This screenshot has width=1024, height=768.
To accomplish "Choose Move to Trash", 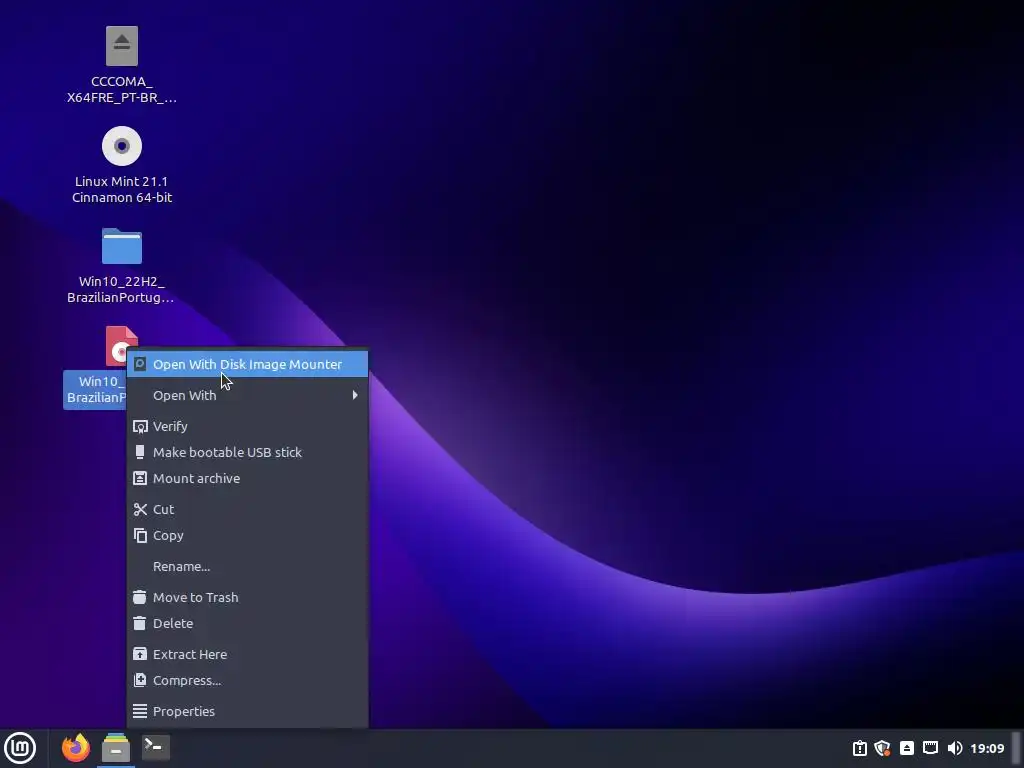I will point(248,598).
